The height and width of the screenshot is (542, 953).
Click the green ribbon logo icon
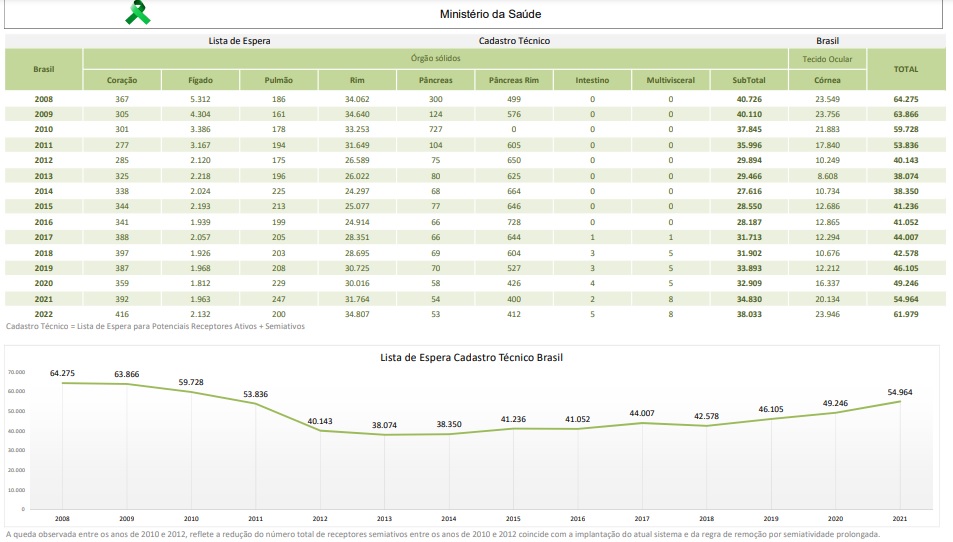pos(138,13)
